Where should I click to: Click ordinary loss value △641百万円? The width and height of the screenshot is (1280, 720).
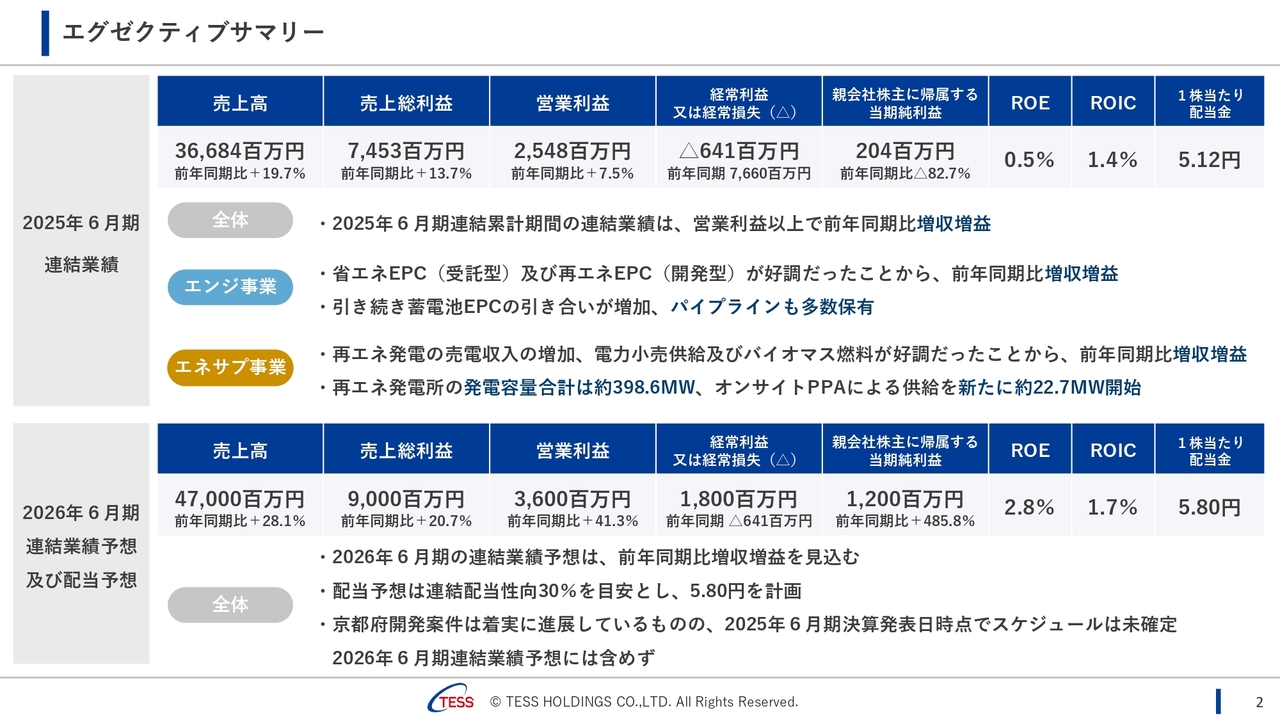(x=739, y=151)
